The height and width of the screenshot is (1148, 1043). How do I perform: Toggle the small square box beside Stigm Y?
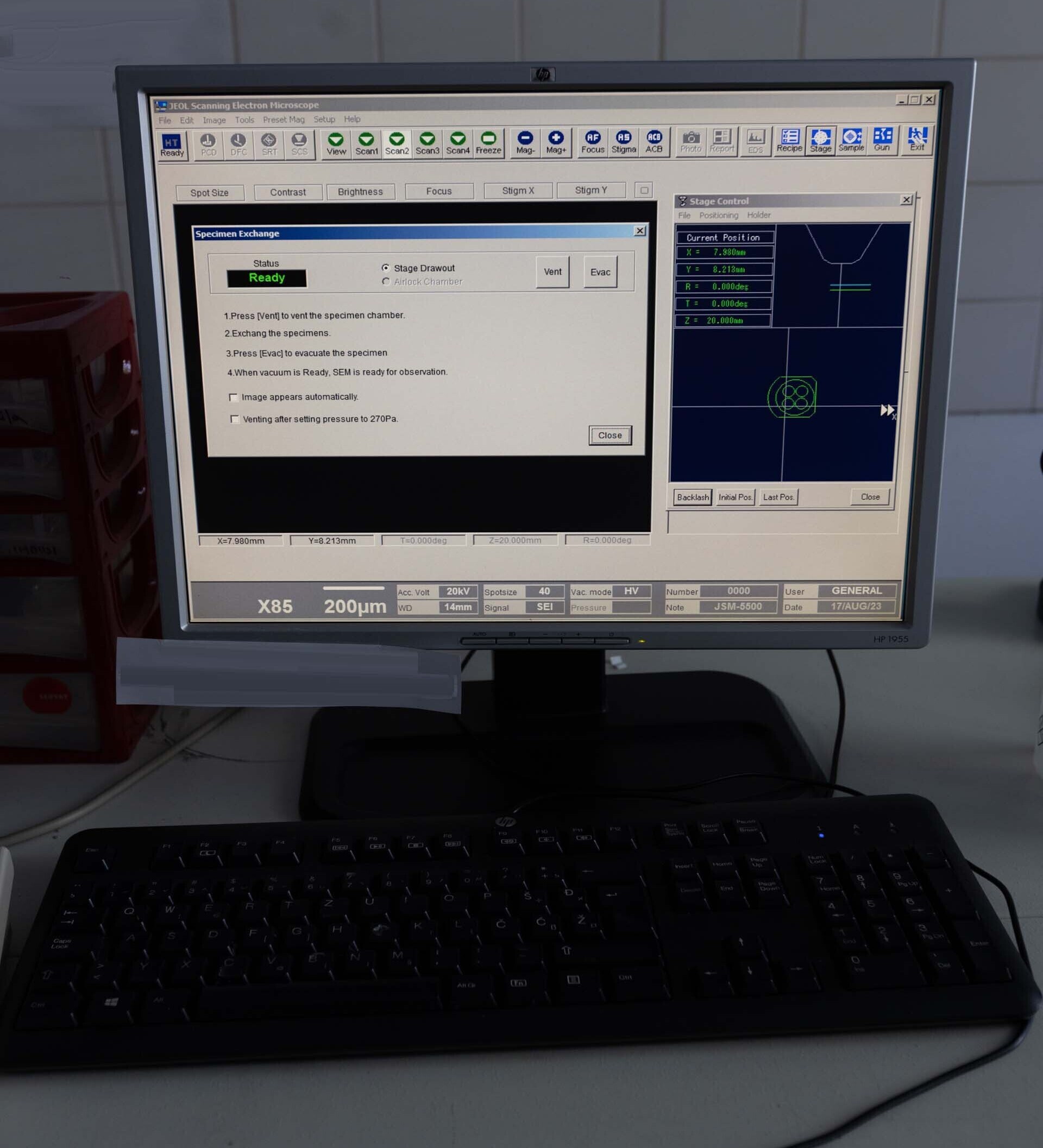[644, 190]
